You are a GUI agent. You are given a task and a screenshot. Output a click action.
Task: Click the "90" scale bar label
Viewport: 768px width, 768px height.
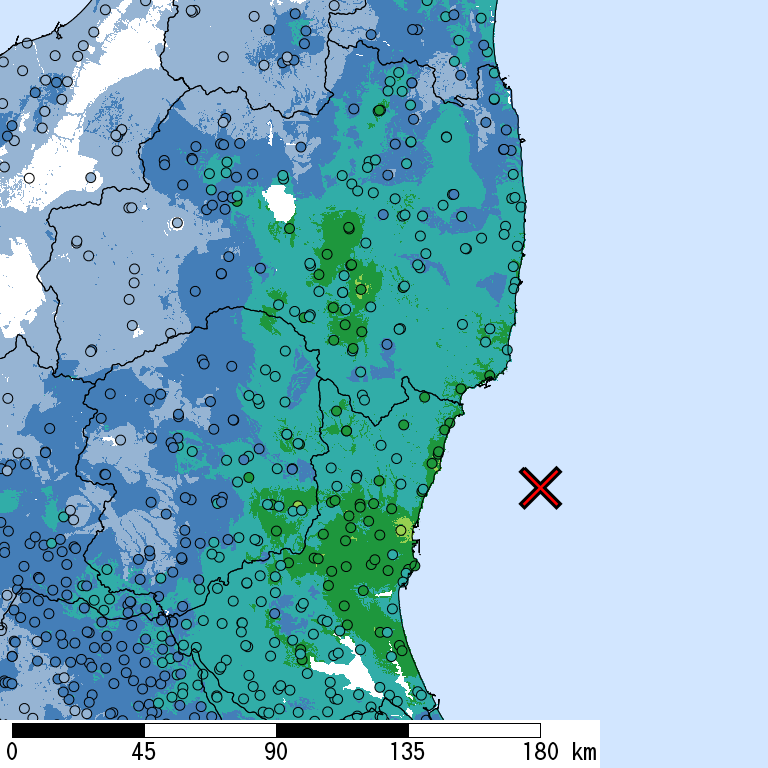point(276,752)
